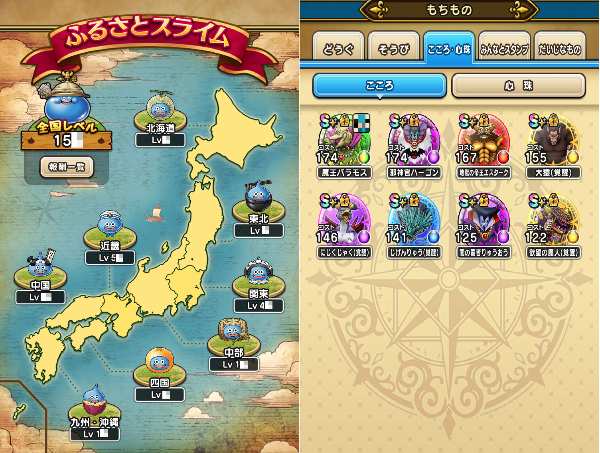
Task: Open the みんなとスタンプ tab
Action: [504, 48]
